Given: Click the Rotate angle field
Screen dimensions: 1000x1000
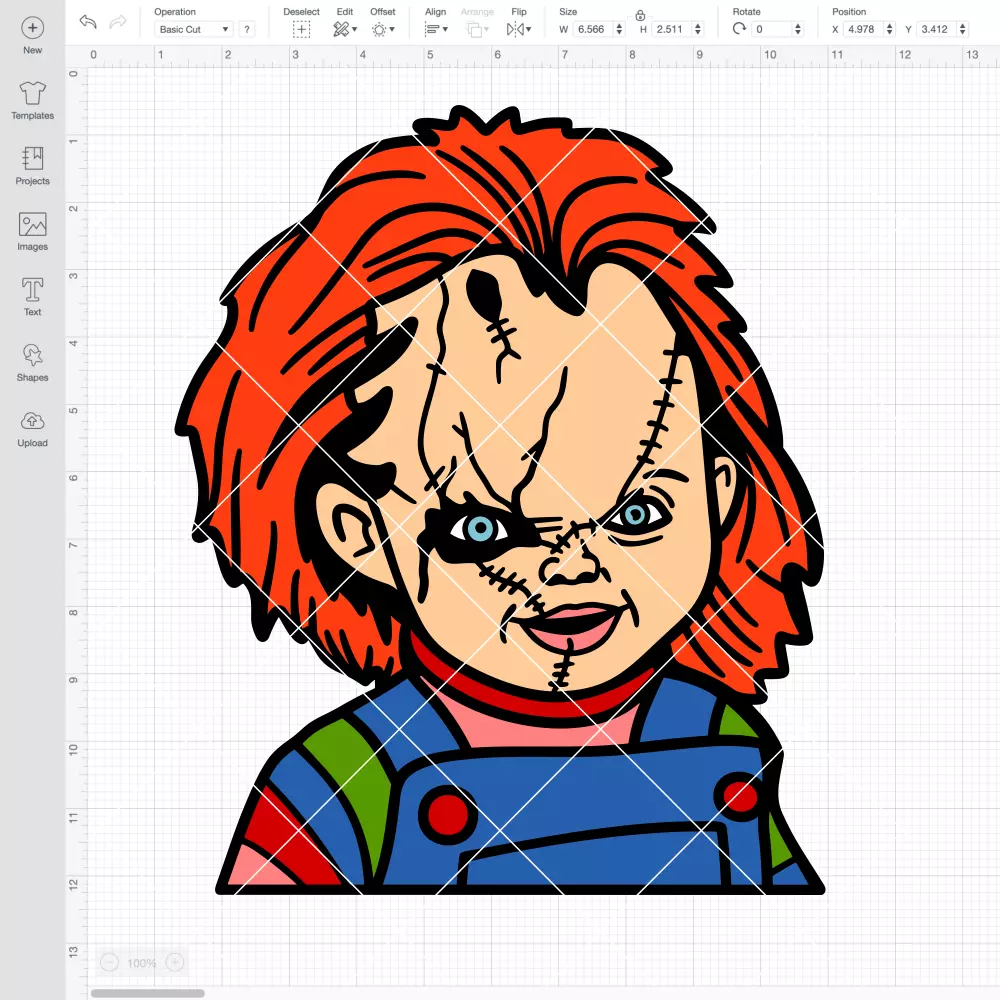Looking at the screenshot, I should pyautogui.click(x=772, y=29).
